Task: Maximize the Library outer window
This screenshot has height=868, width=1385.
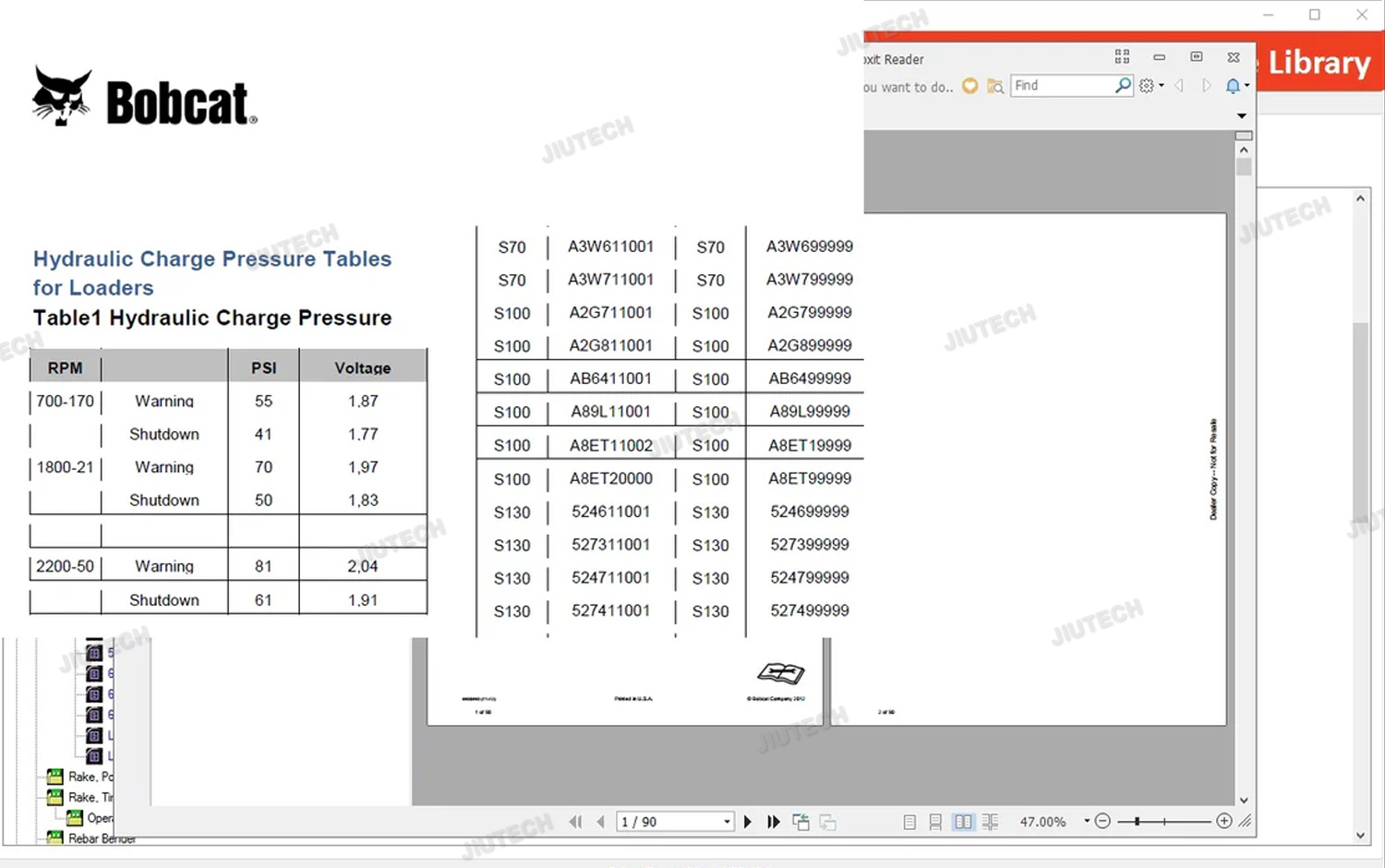Action: (x=1314, y=15)
